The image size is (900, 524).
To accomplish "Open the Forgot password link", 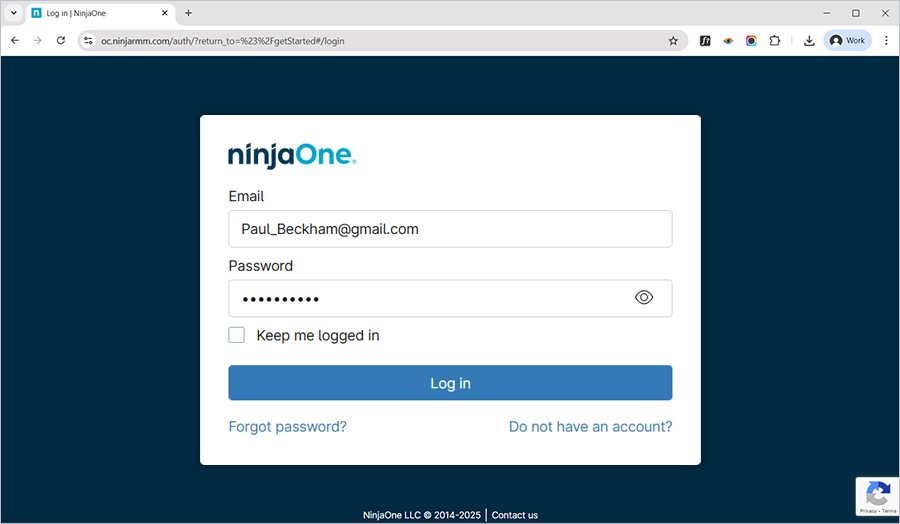I will (287, 427).
